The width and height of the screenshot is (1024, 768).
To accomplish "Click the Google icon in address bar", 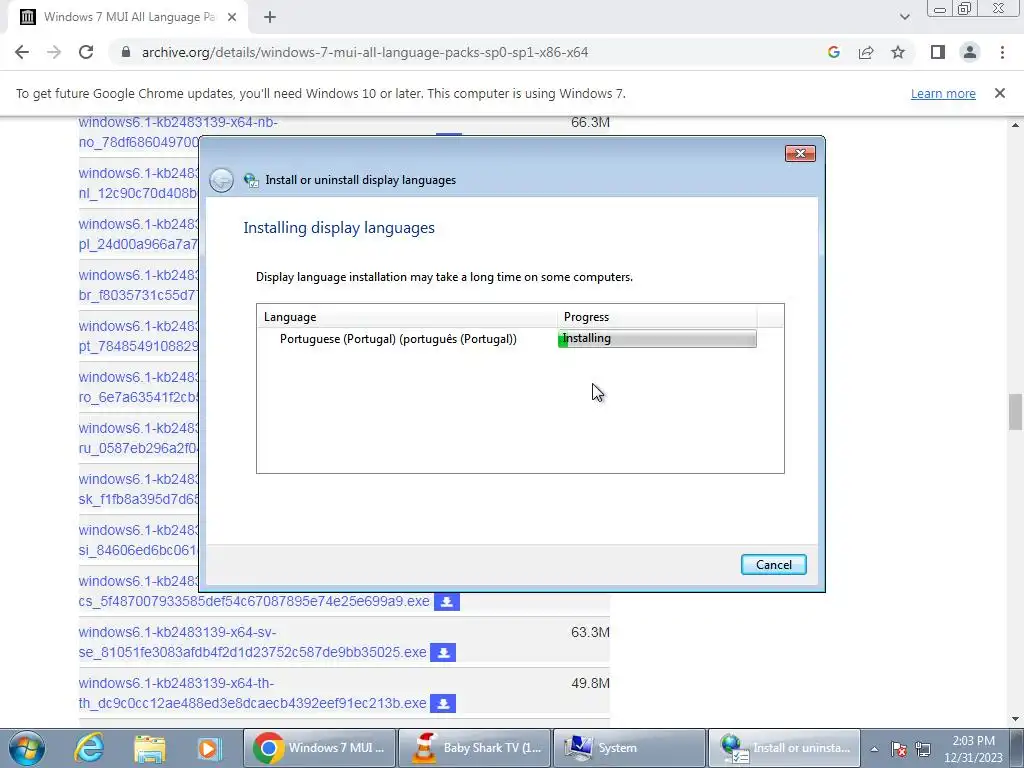I will coord(833,52).
